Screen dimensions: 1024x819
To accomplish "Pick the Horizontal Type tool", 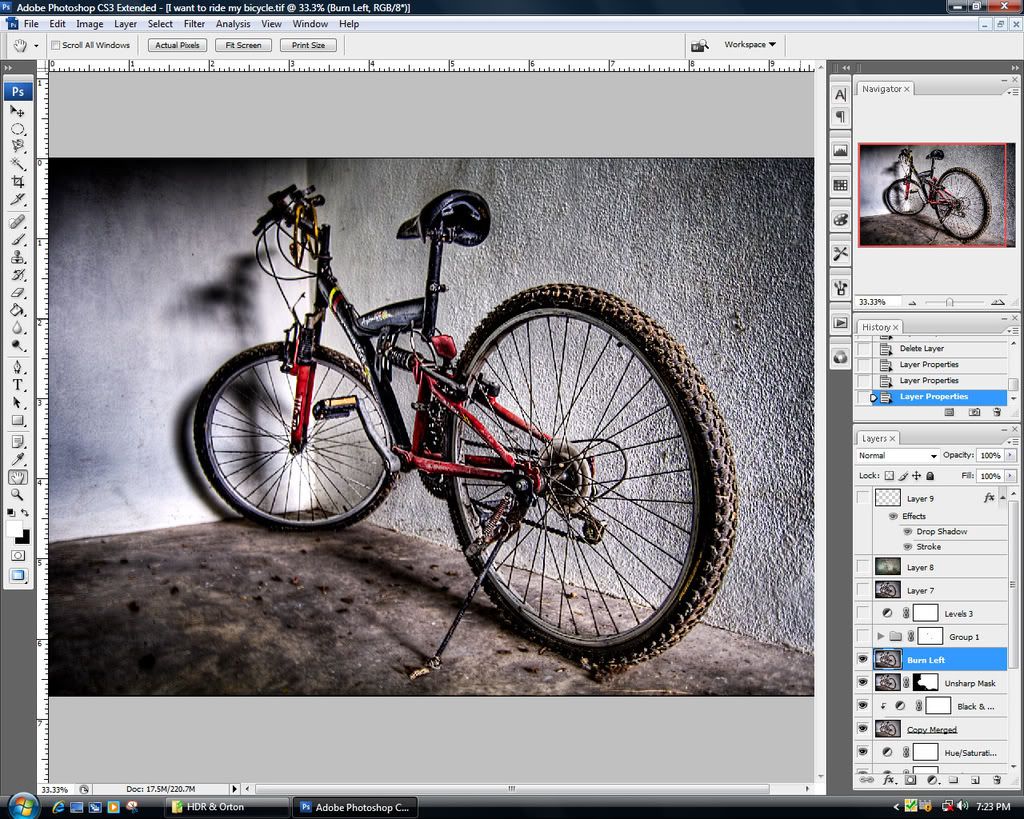I will [x=18, y=385].
